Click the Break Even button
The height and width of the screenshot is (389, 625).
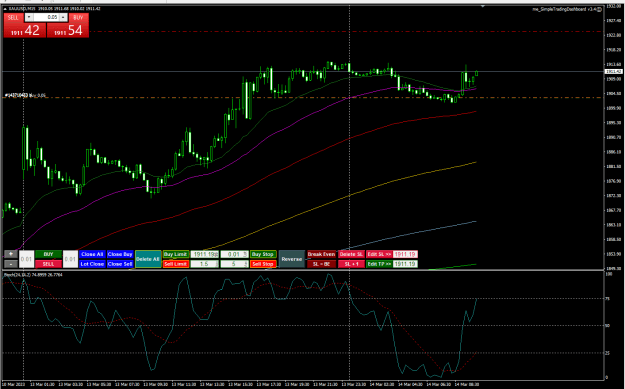tap(321, 254)
